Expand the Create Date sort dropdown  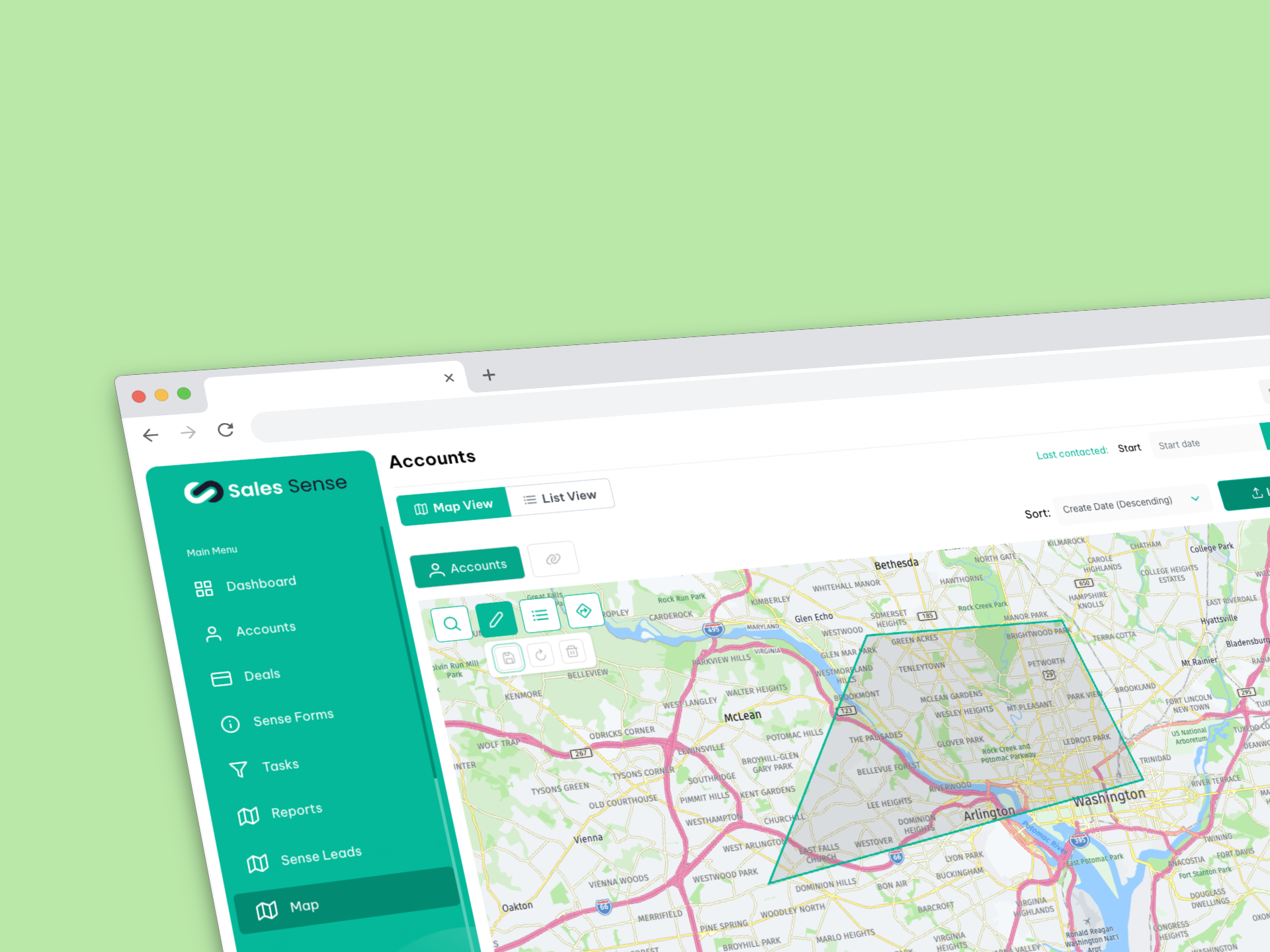[x=1131, y=504]
